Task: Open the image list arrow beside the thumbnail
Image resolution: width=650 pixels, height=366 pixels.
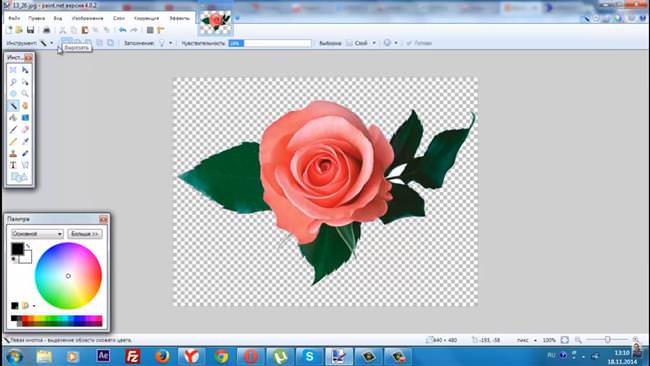Action: pos(238,19)
